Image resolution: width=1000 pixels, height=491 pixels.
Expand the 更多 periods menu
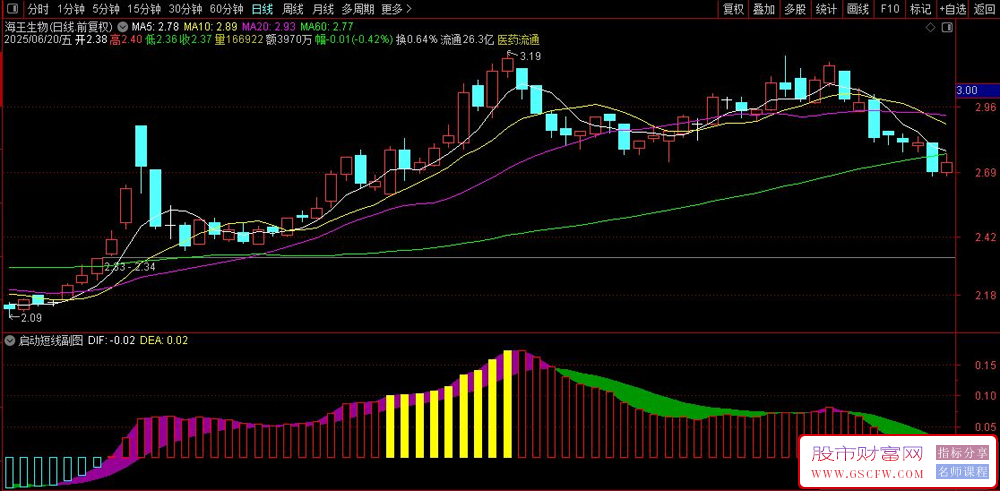397,9
